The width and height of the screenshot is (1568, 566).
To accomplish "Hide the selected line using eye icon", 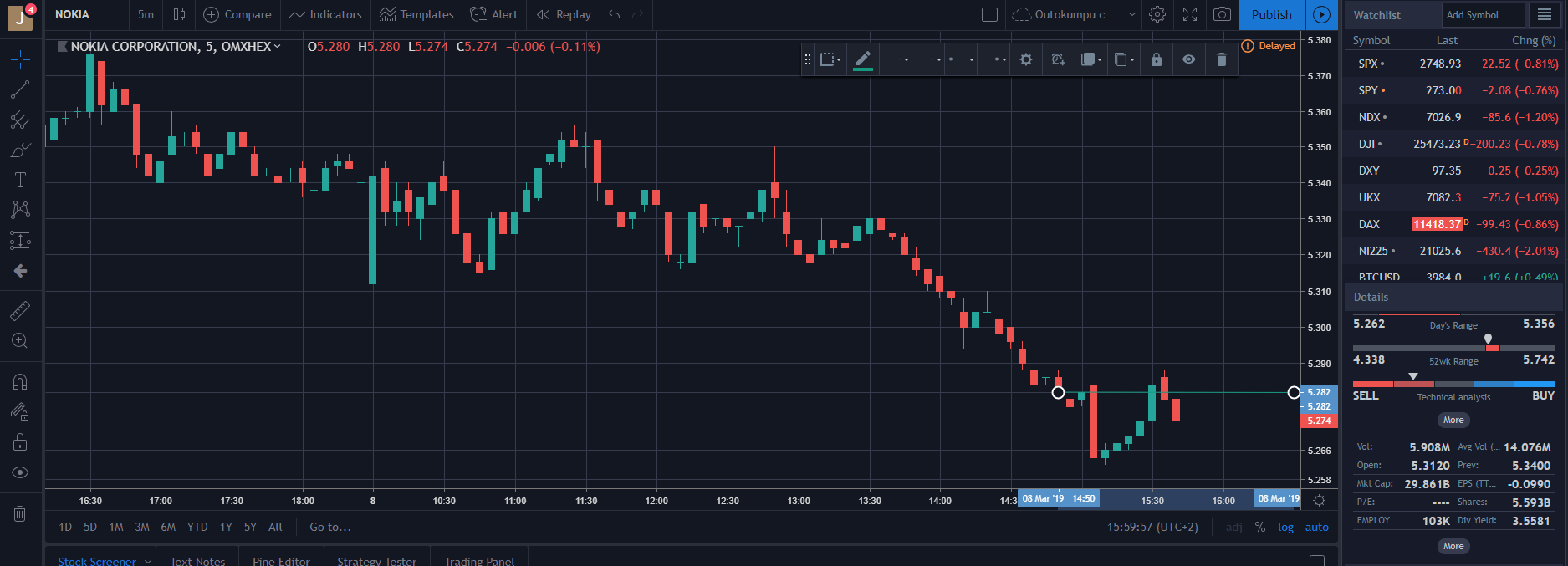I will (x=1188, y=59).
